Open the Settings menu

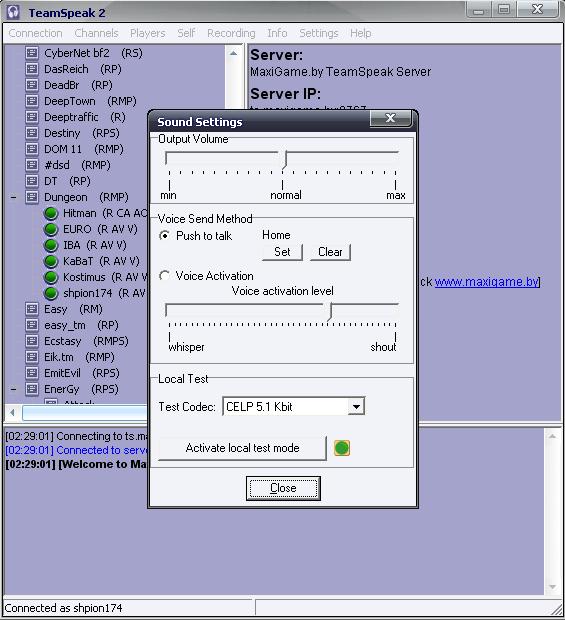(319, 33)
